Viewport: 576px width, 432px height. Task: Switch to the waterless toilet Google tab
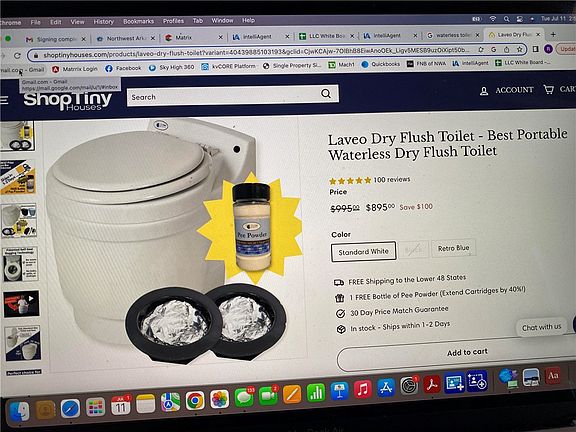click(453, 35)
